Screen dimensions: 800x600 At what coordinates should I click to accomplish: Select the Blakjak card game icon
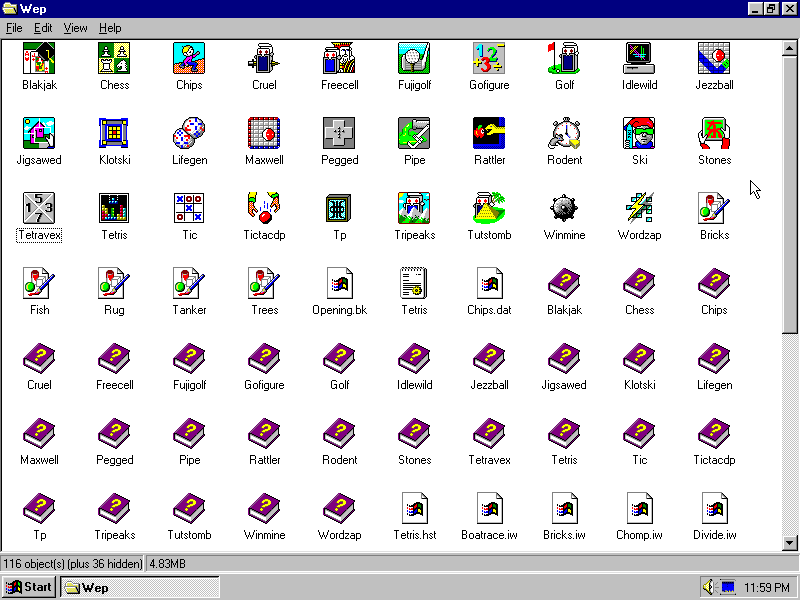pos(39,58)
